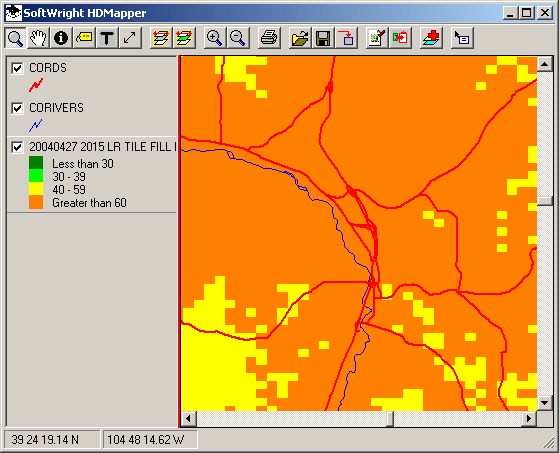Select the measure distance arrow tool

click(x=130, y=38)
